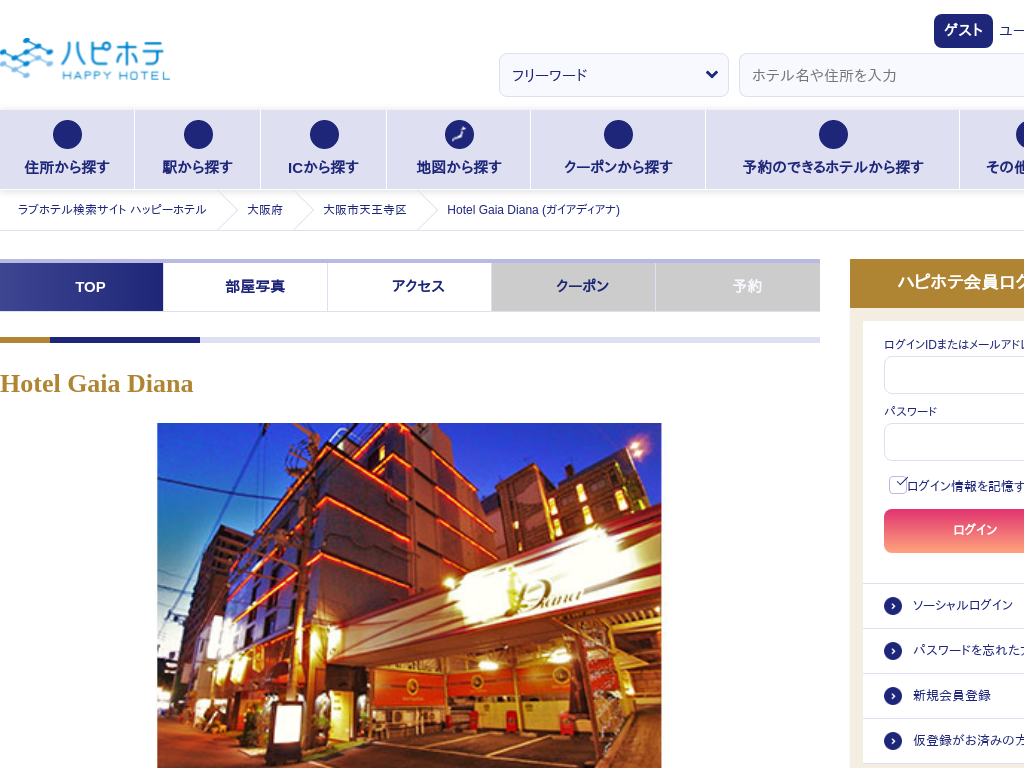Select the 予約 tab
Viewport: 1024px width, 768px height.
738,287
